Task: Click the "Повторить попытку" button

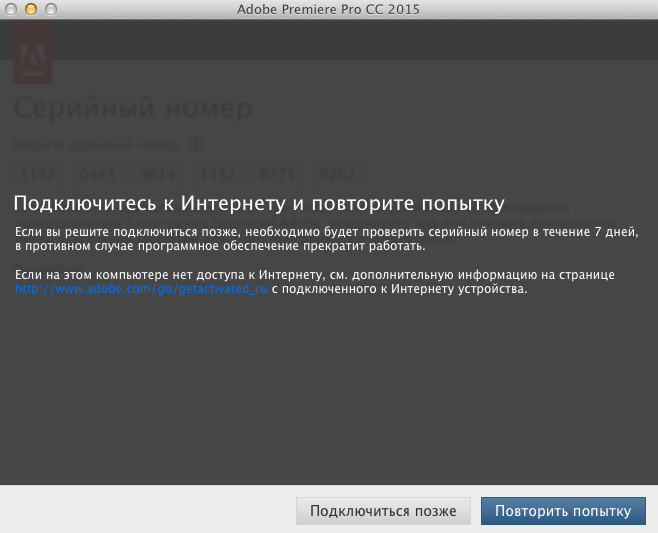Action: (x=563, y=511)
